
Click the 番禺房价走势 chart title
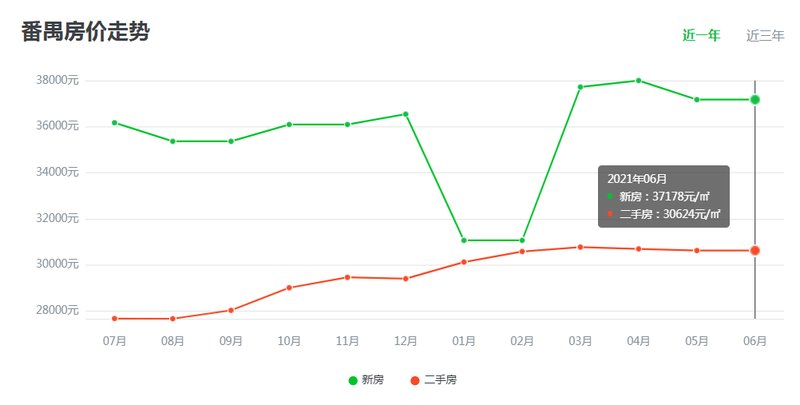86,32
